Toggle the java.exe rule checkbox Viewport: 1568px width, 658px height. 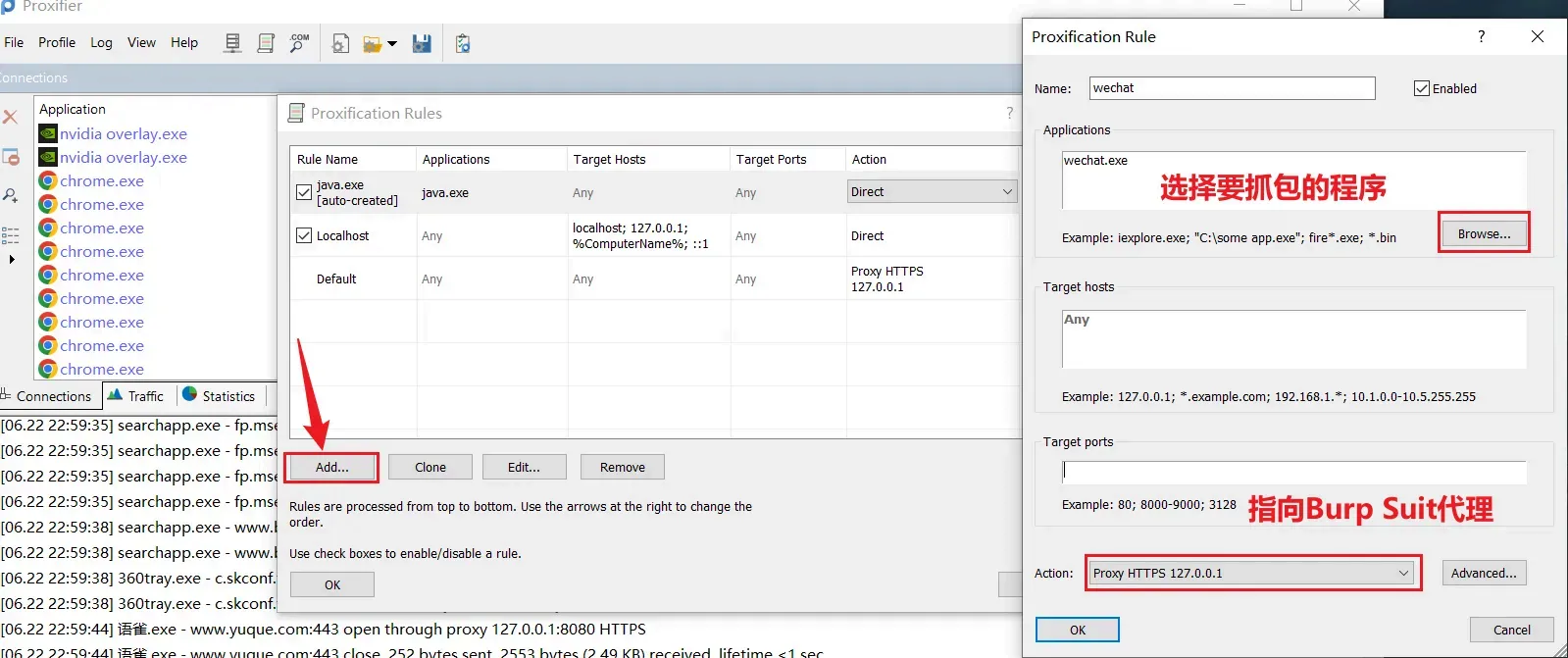[x=304, y=192]
